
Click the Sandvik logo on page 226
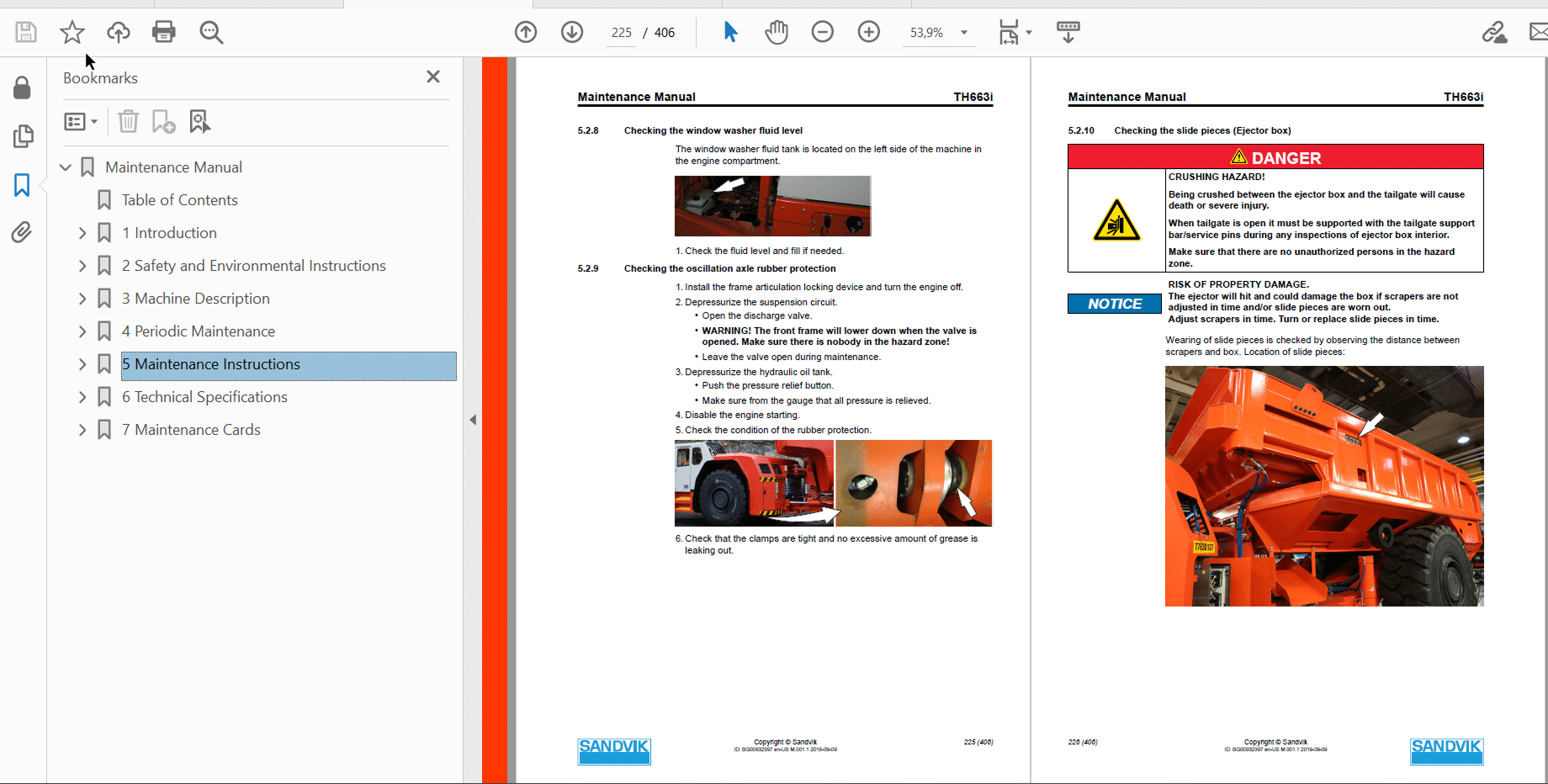(x=1446, y=751)
